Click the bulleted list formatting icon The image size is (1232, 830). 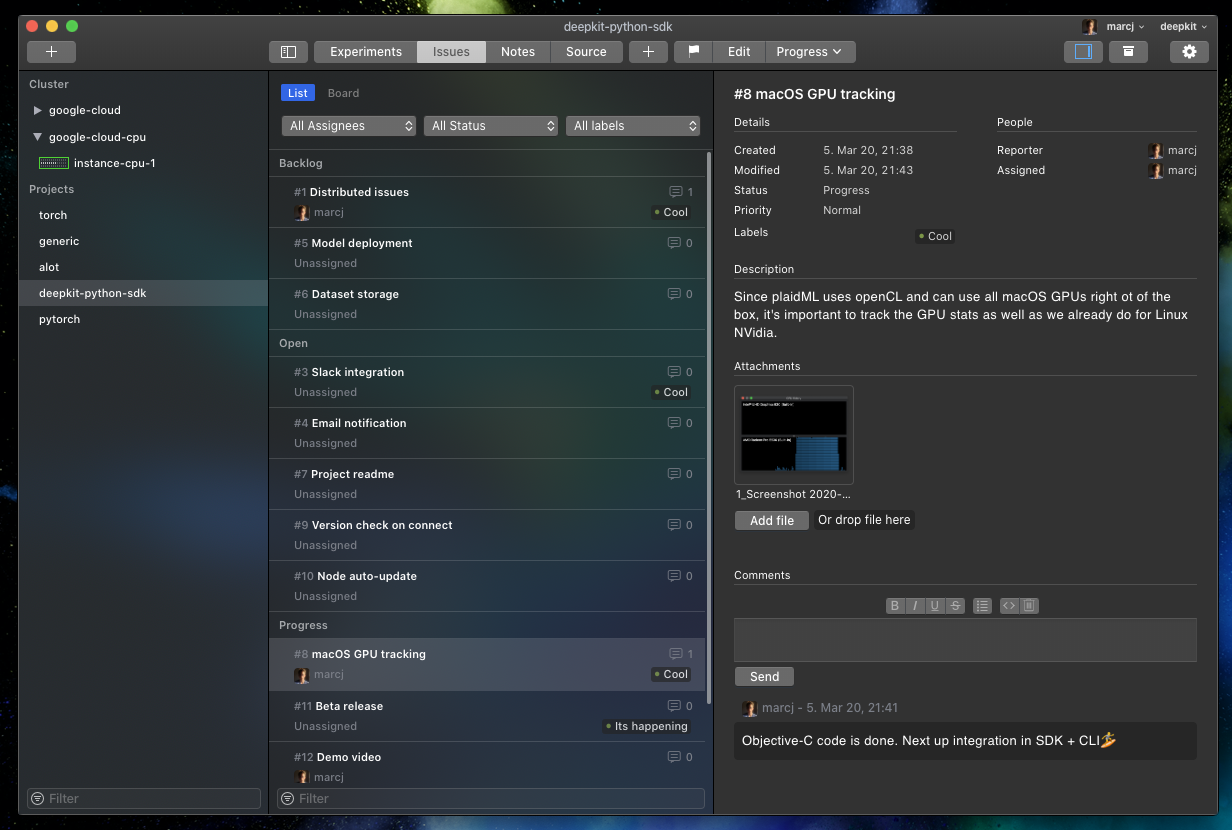coord(983,605)
